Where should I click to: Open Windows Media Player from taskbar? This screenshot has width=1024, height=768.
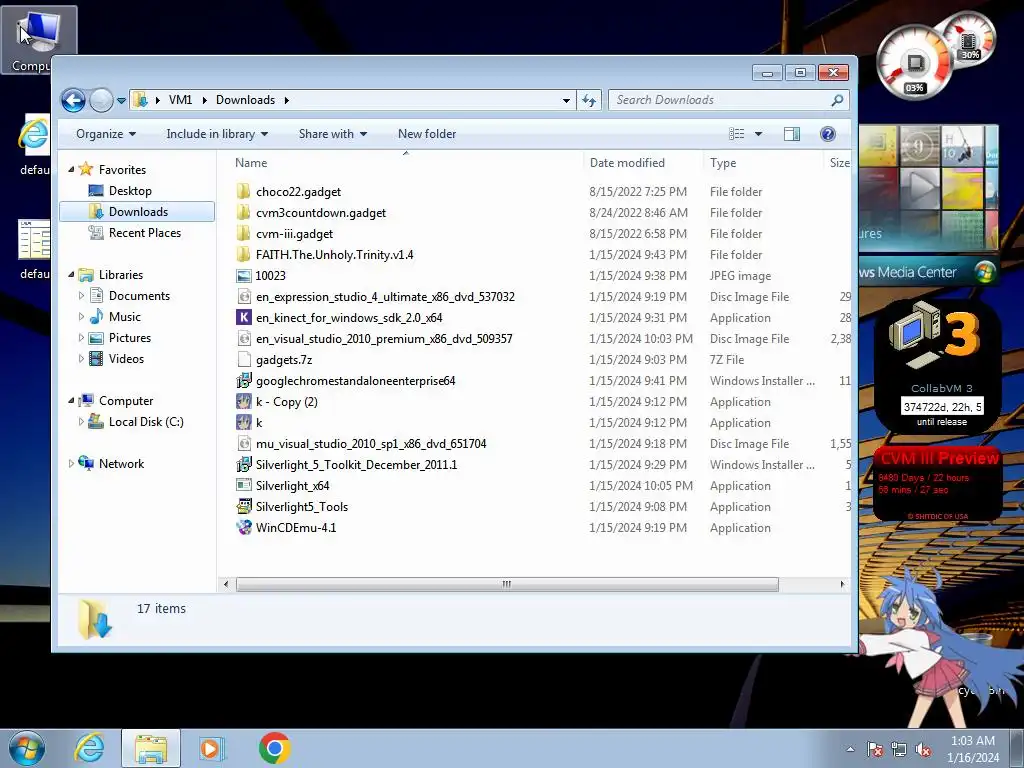pyautogui.click(x=212, y=748)
